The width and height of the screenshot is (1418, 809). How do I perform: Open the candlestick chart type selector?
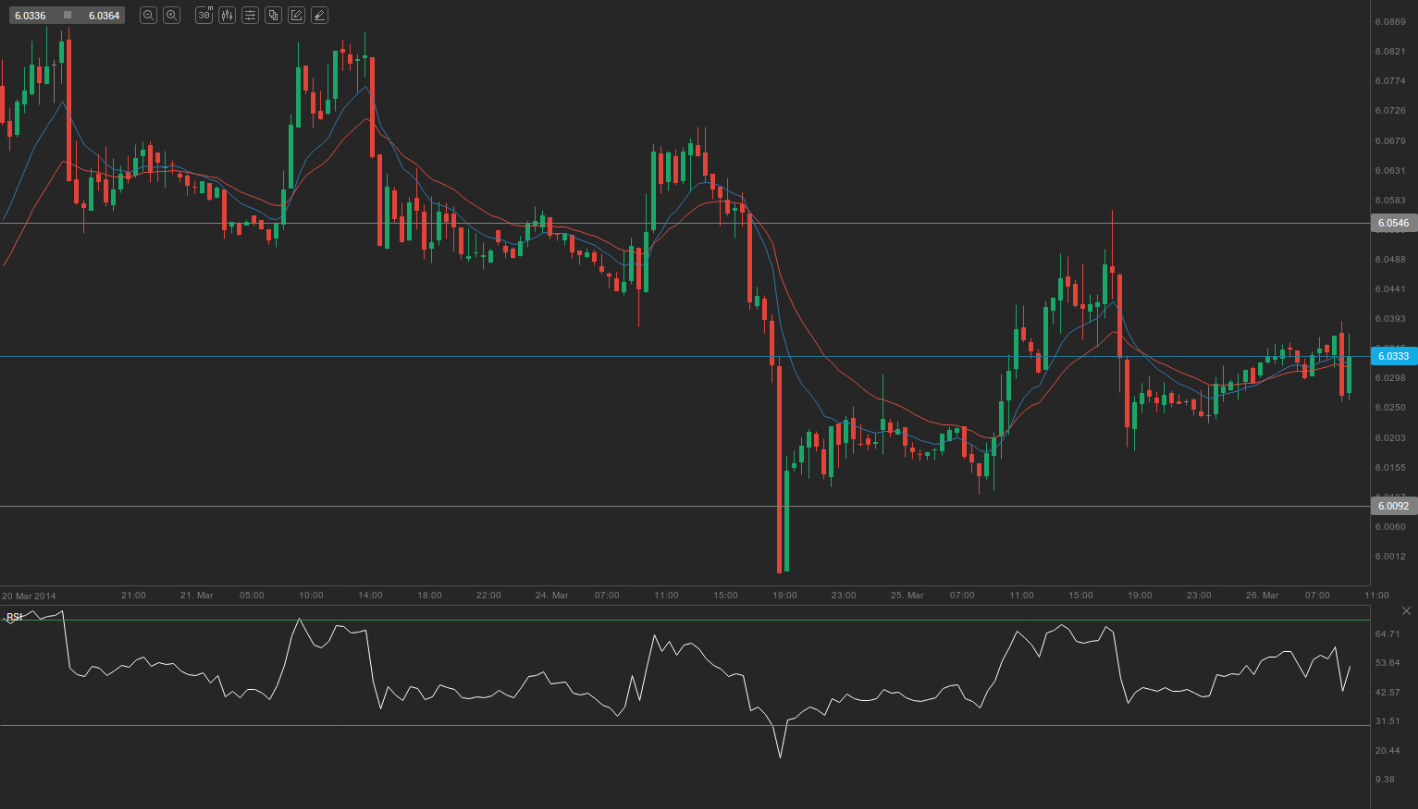(x=227, y=15)
